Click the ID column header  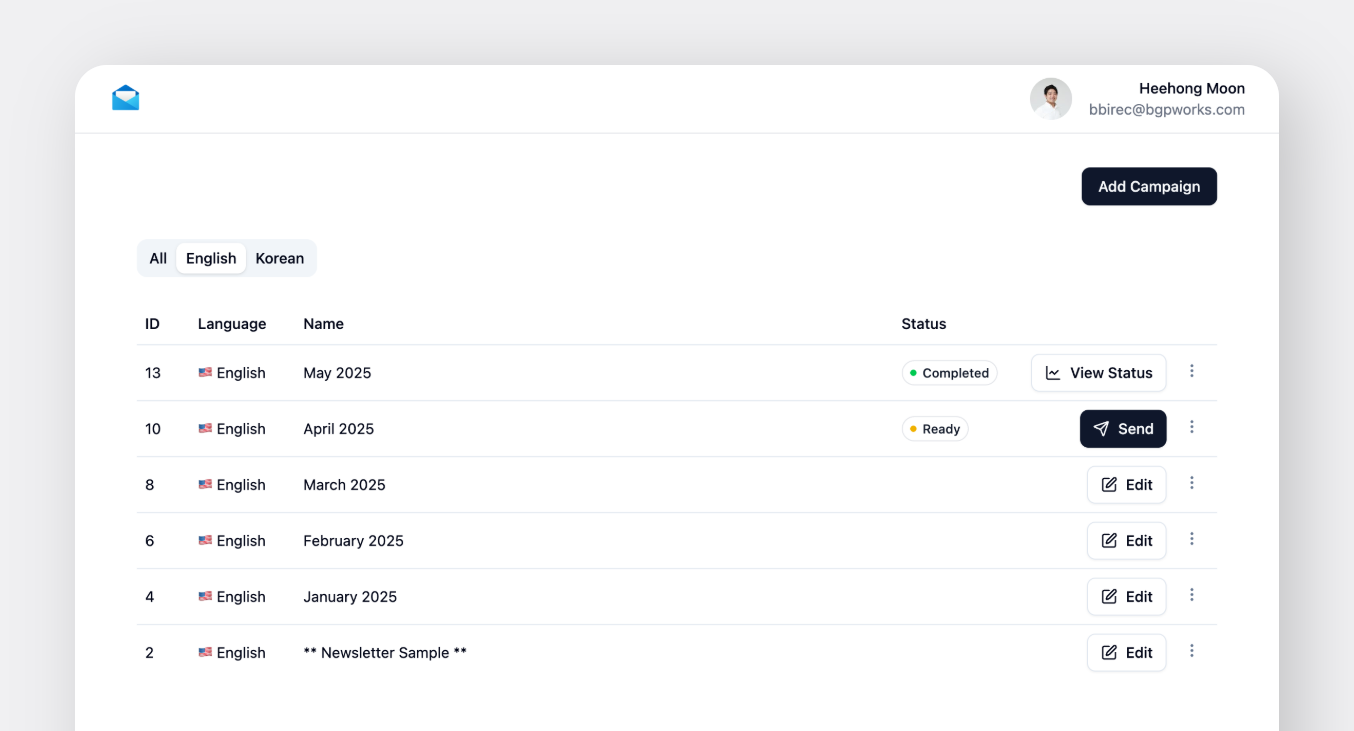[152, 324]
